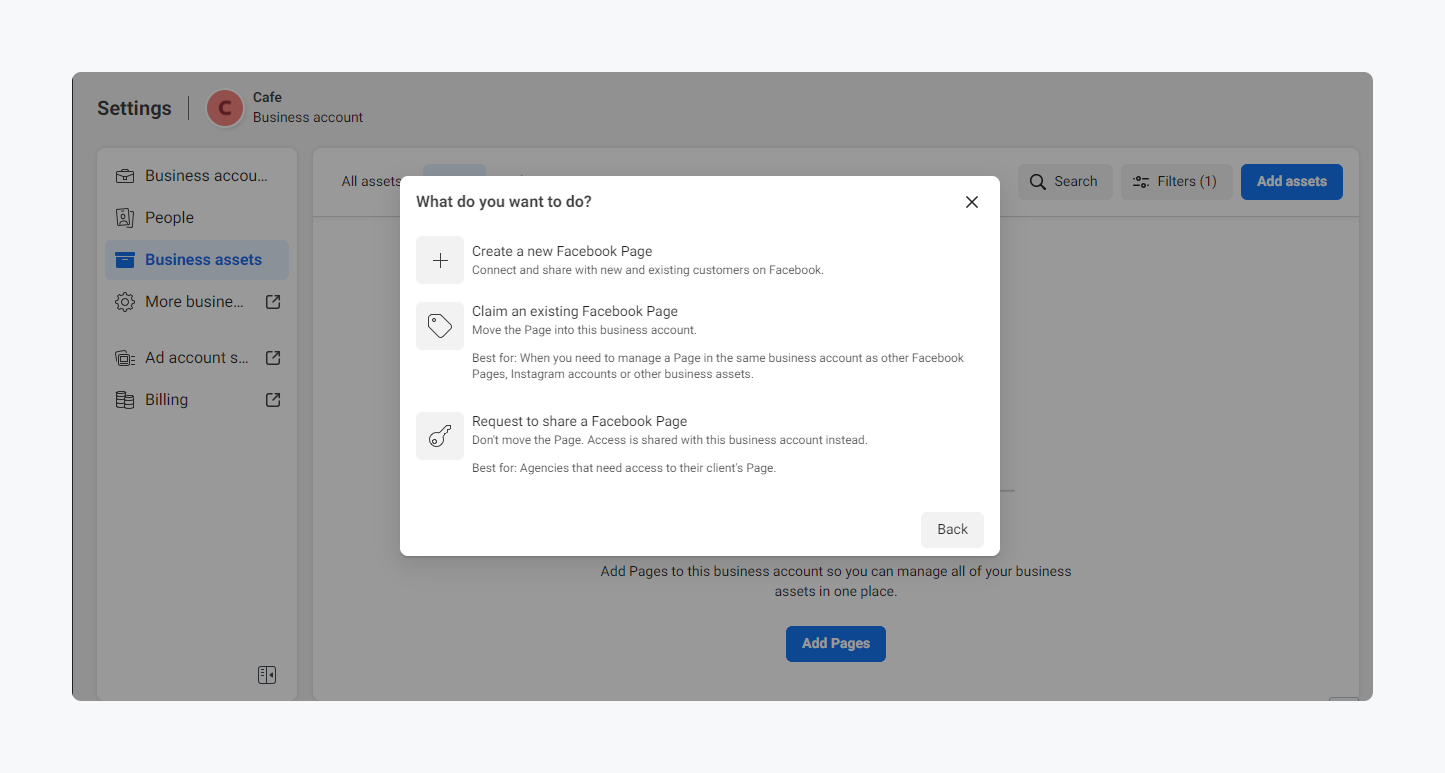This screenshot has height=773, width=1445.
Task: Switch to the All assets tab
Action: tap(370, 182)
